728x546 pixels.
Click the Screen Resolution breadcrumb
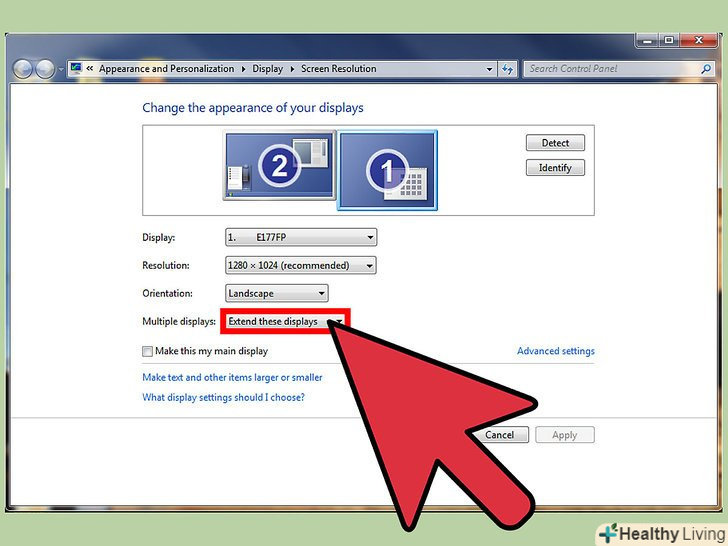[338, 69]
